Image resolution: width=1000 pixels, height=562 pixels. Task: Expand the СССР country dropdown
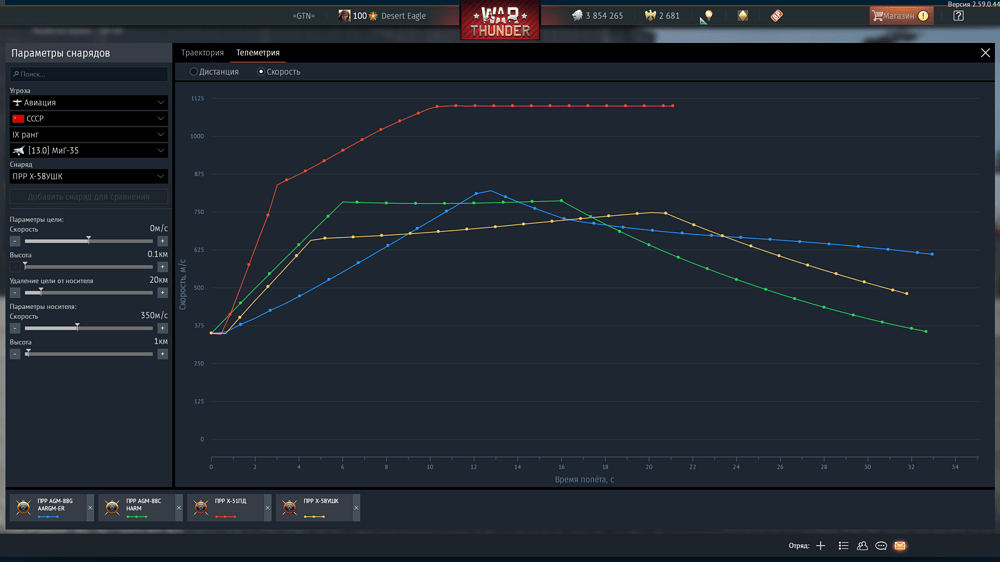tap(89, 119)
